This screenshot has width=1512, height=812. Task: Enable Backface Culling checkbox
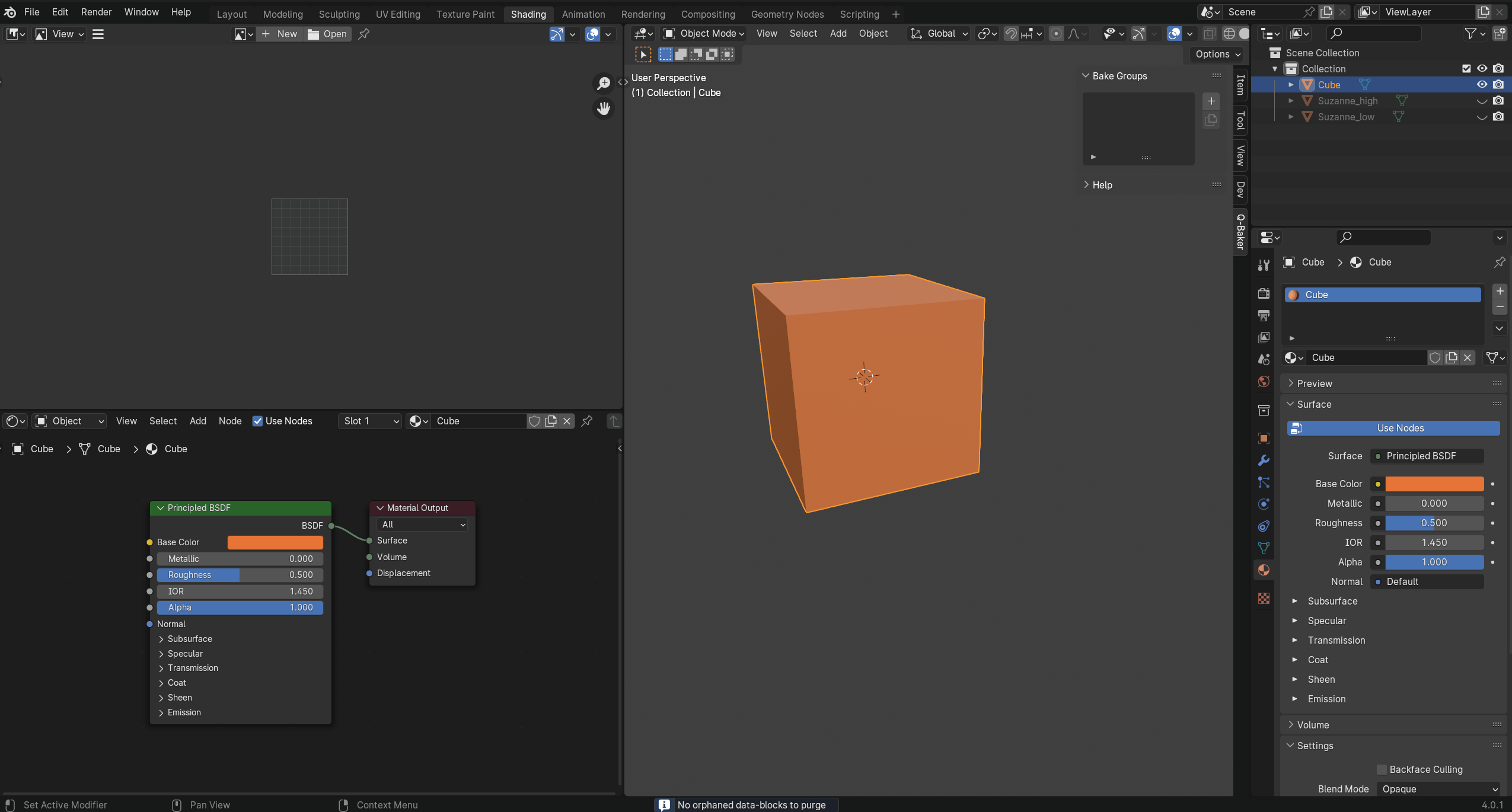pyautogui.click(x=1382, y=769)
